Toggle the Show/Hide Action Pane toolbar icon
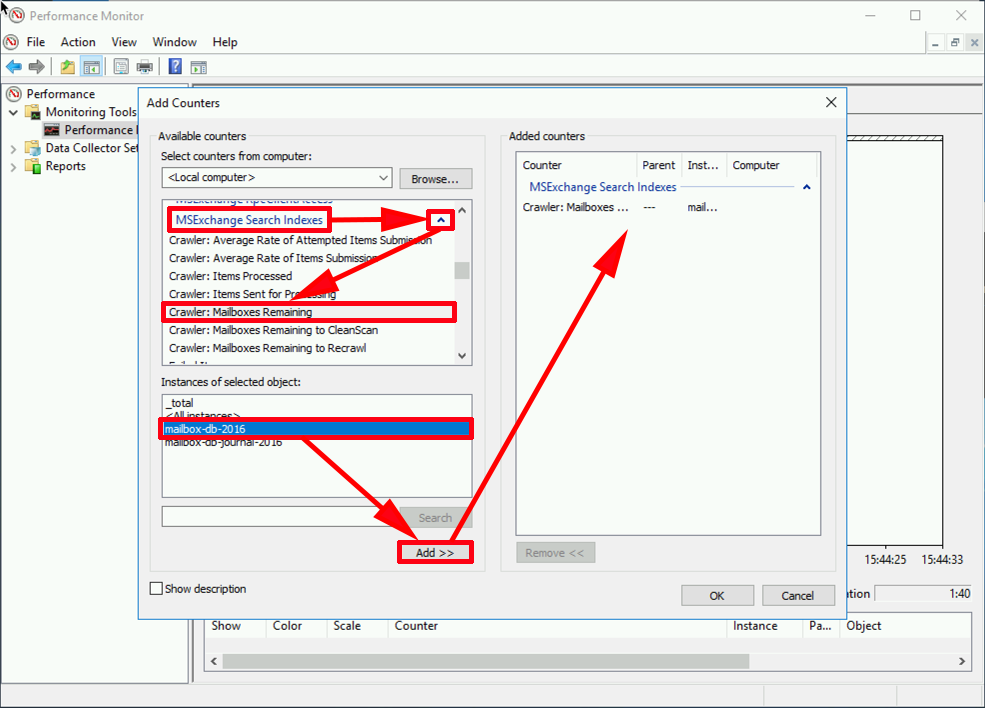Viewport: 985px width, 708px height. point(199,67)
